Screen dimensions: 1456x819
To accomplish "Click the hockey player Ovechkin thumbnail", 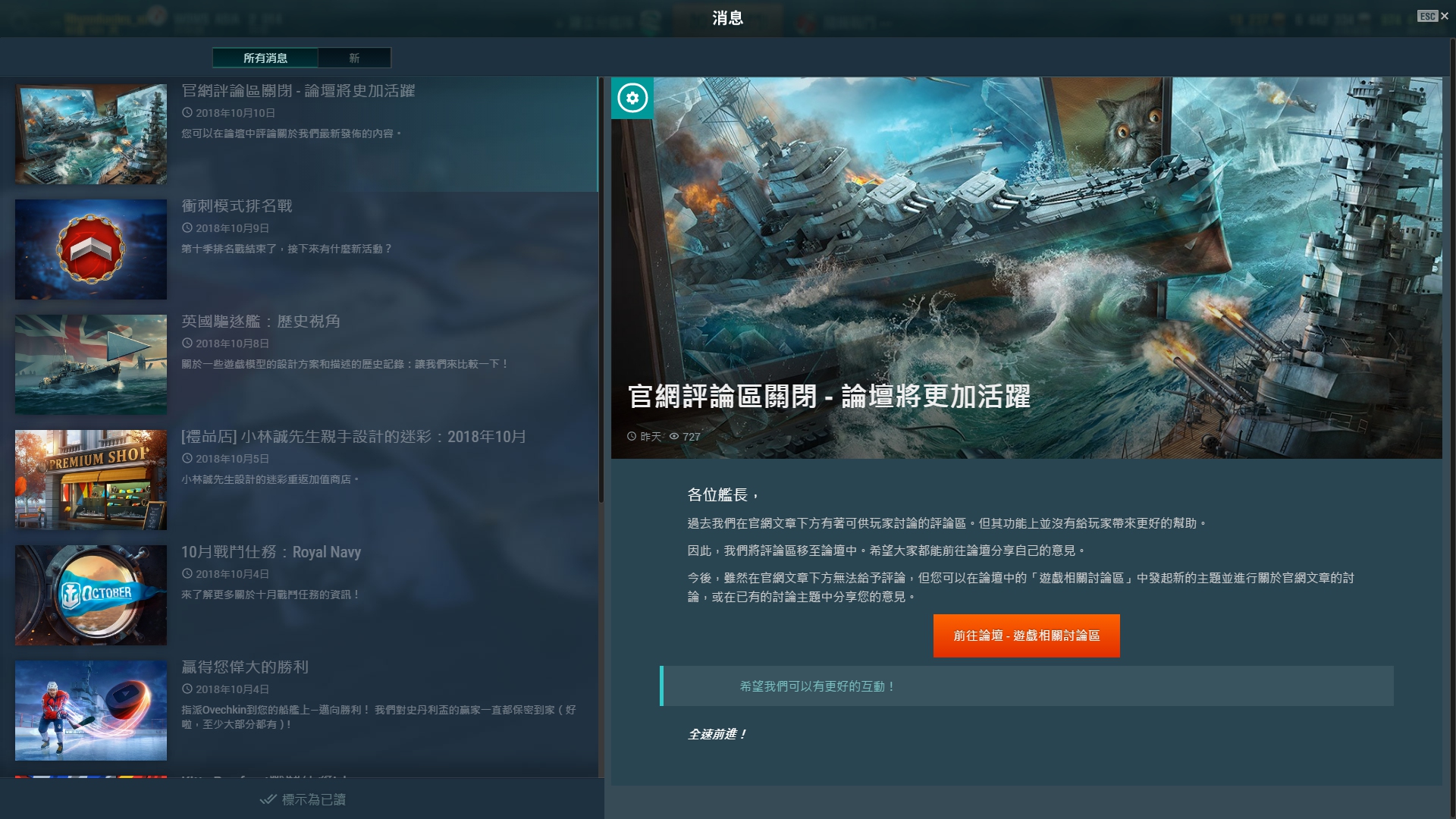I will [x=90, y=710].
